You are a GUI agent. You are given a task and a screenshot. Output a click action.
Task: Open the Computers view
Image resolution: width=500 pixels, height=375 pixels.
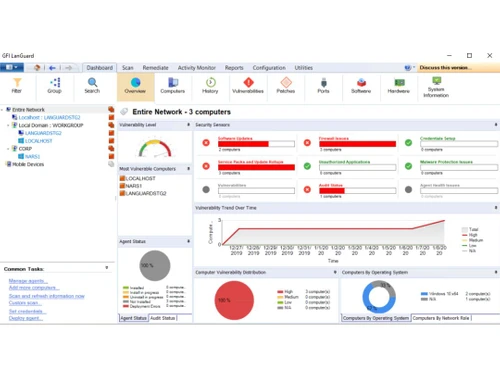click(172, 86)
